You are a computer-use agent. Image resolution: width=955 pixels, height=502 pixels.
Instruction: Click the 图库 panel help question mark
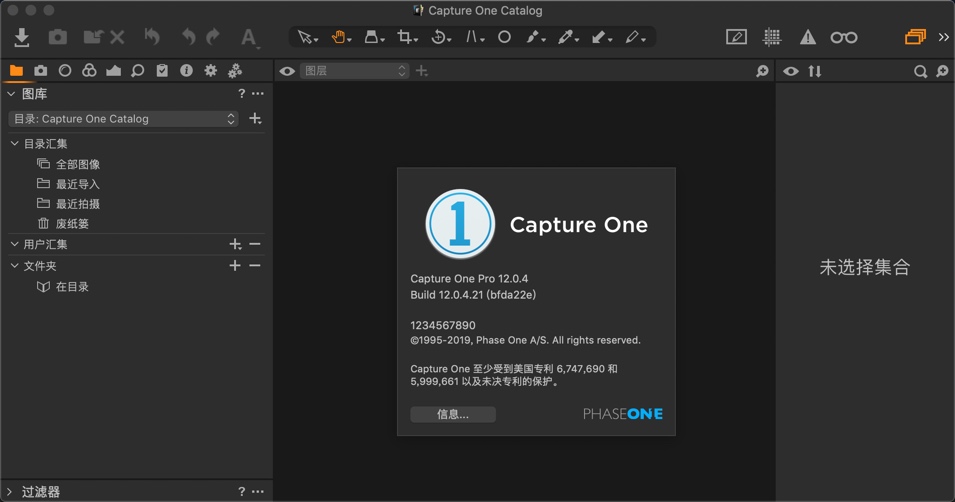[x=242, y=94]
